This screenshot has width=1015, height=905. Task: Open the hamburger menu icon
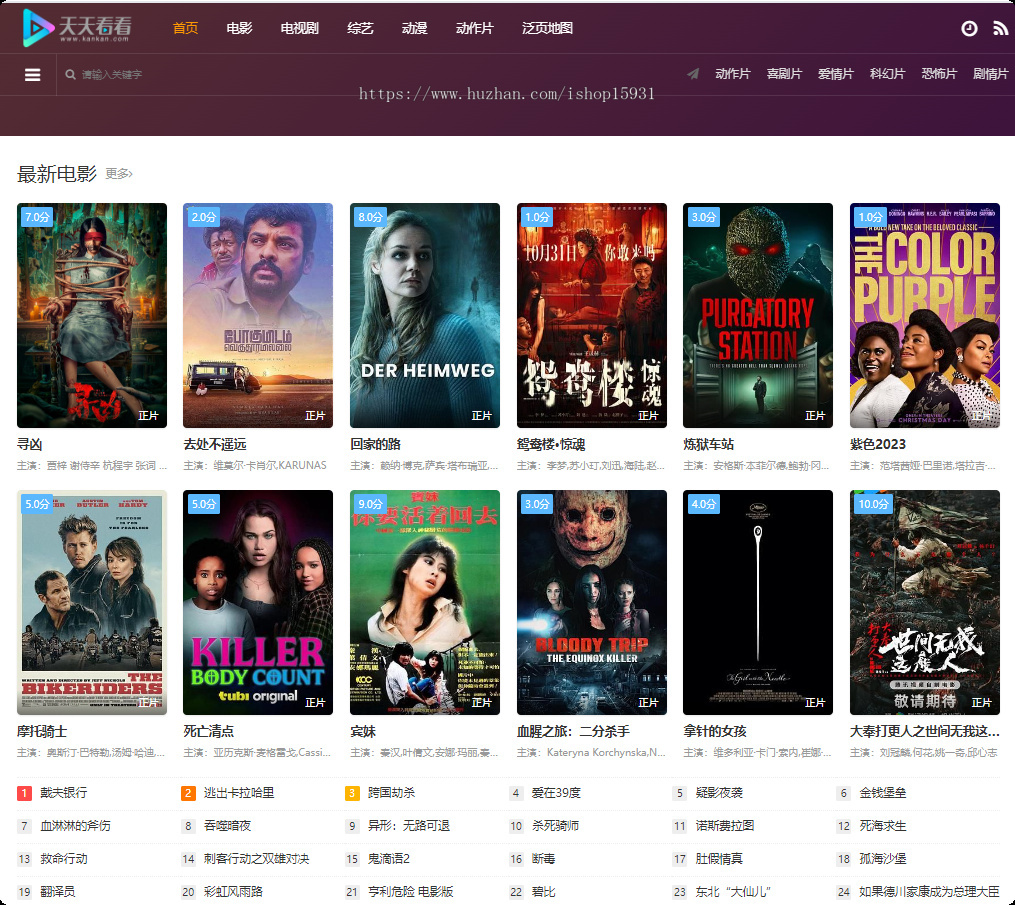(x=32, y=75)
